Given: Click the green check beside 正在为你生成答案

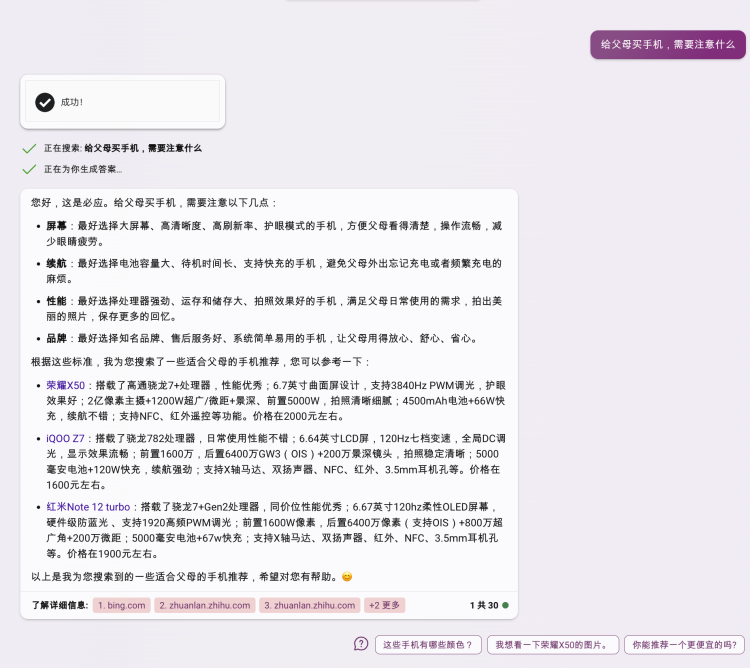Looking at the screenshot, I should point(29,169).
